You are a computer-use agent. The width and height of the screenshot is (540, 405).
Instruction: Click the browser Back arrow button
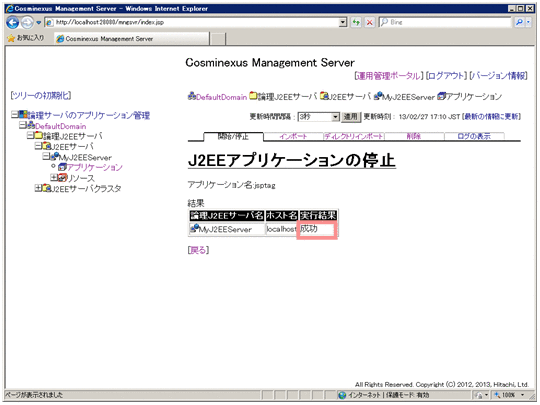[13, 23]
